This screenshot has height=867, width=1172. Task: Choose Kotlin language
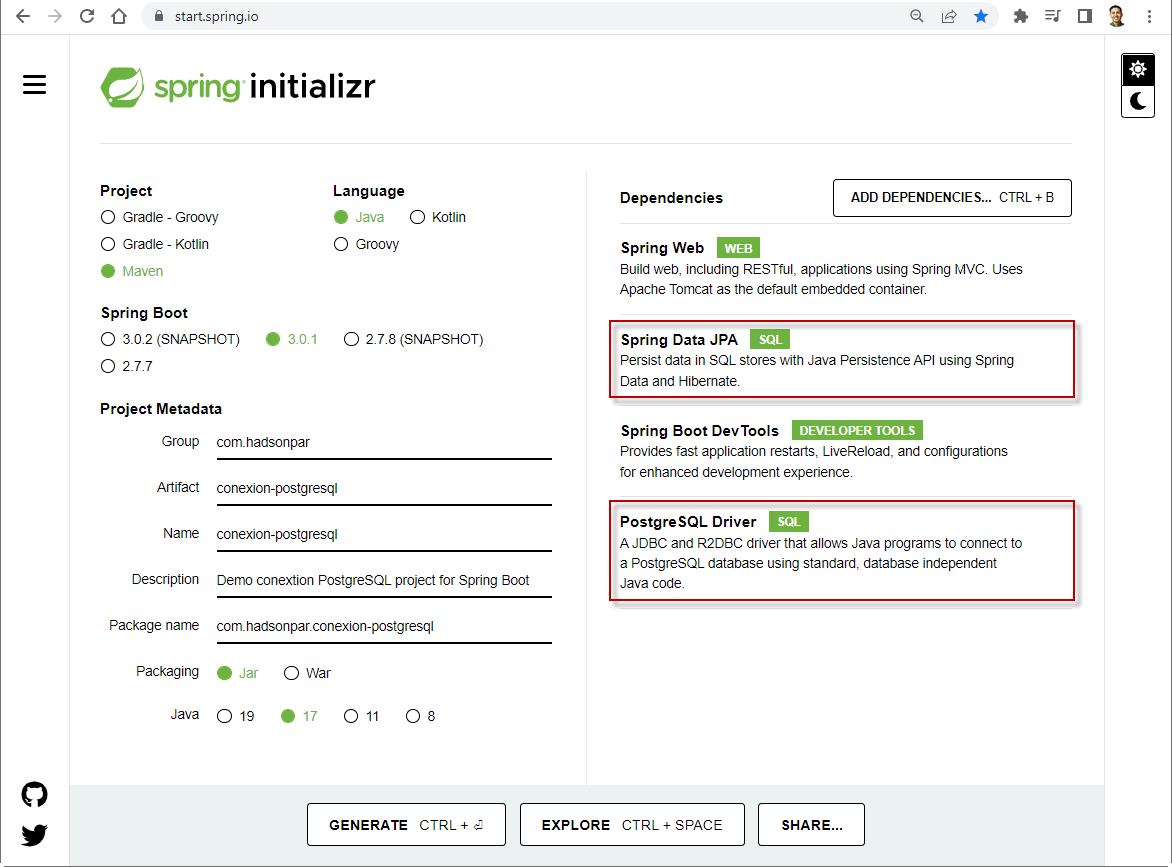click(x=438, y=217)
